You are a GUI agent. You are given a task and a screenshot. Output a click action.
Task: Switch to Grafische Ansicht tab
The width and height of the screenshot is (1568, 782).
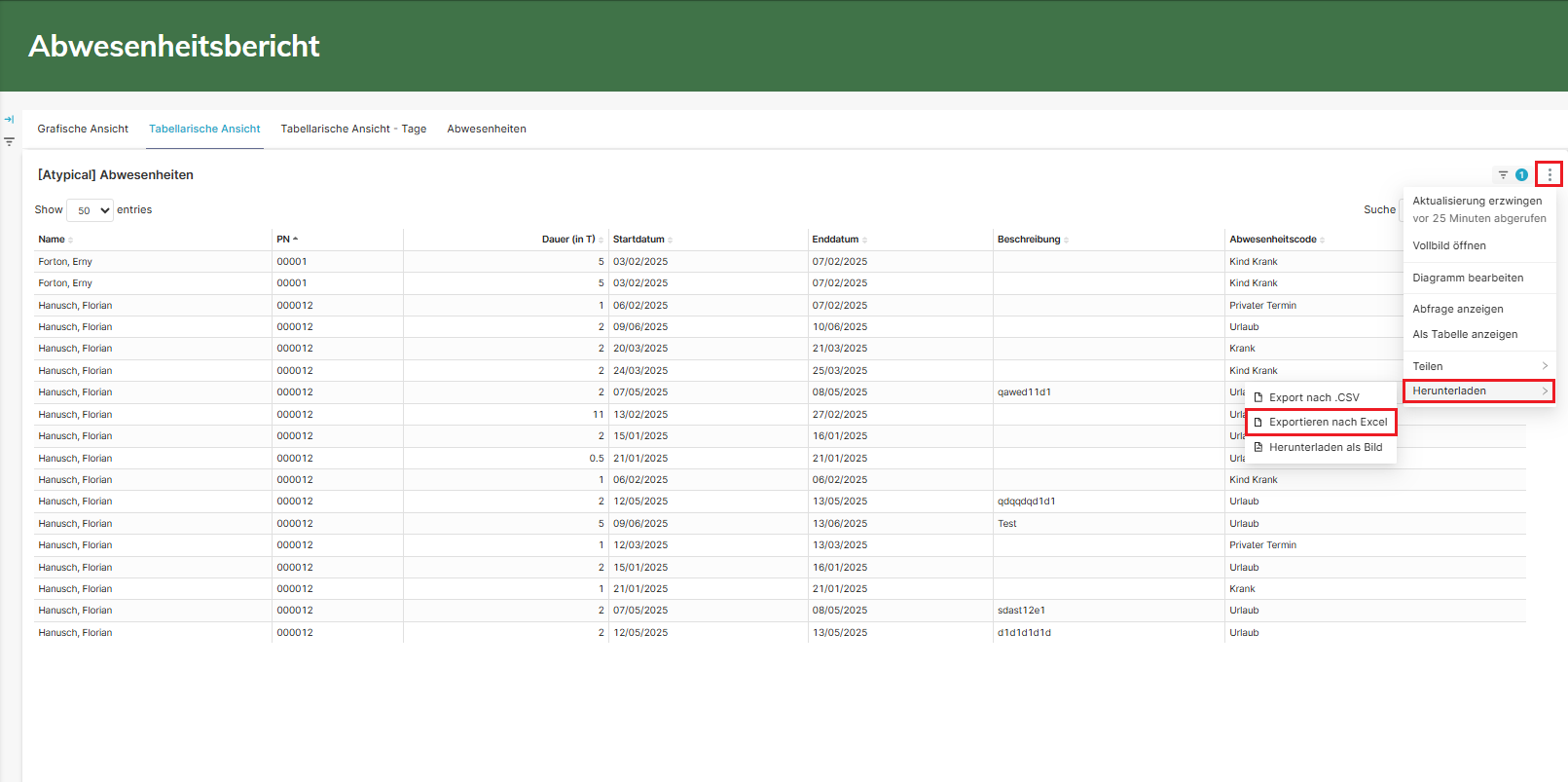click(83, 129)
